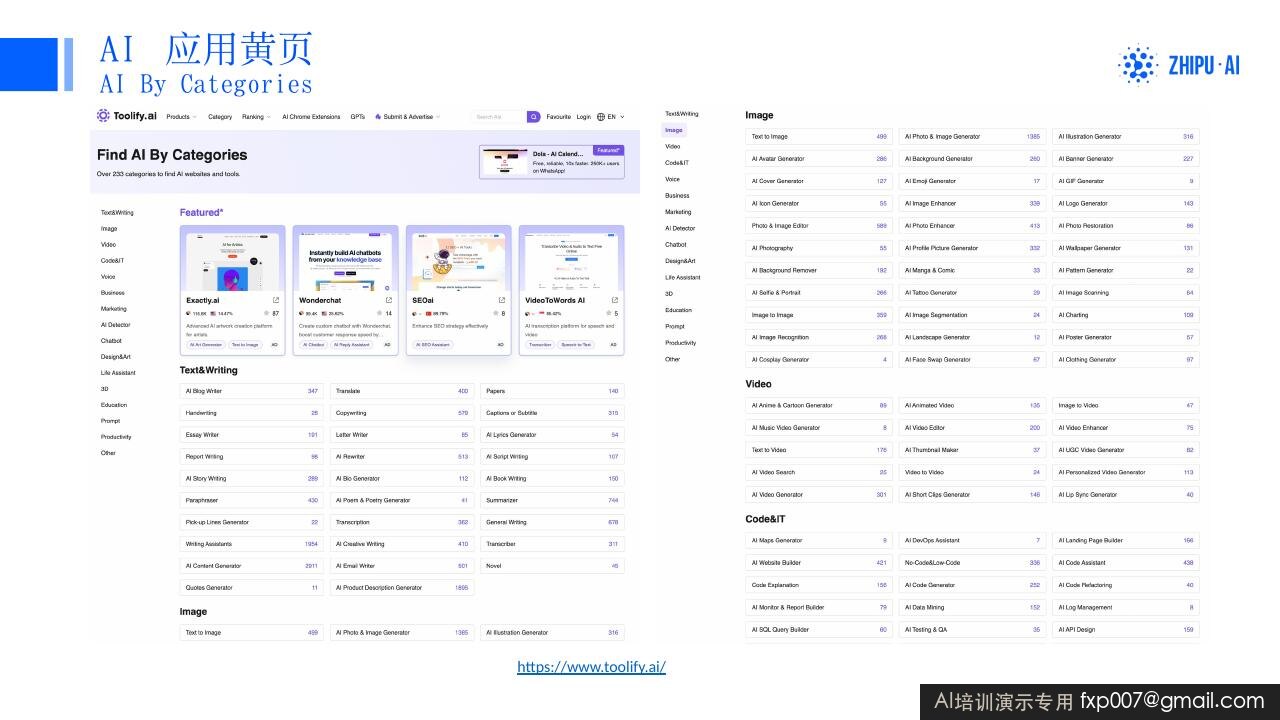Viewport: 1280px width, 720px height.
Task: Open the AI Avatar Generator category
Action: pyautogui.click(x=819, y=159)
